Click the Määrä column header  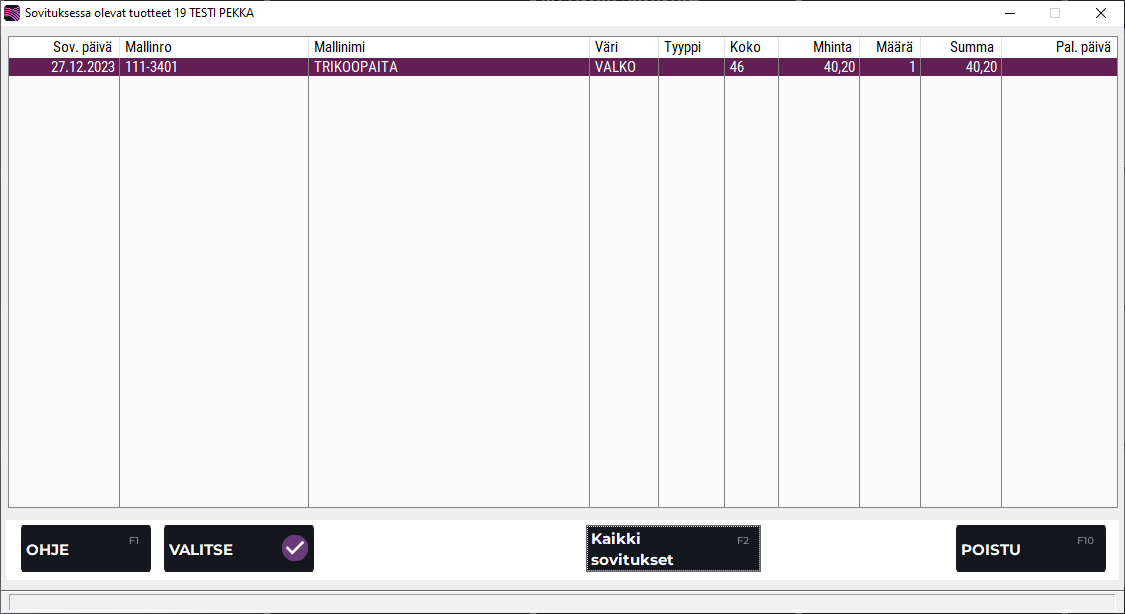pos(889,47)
